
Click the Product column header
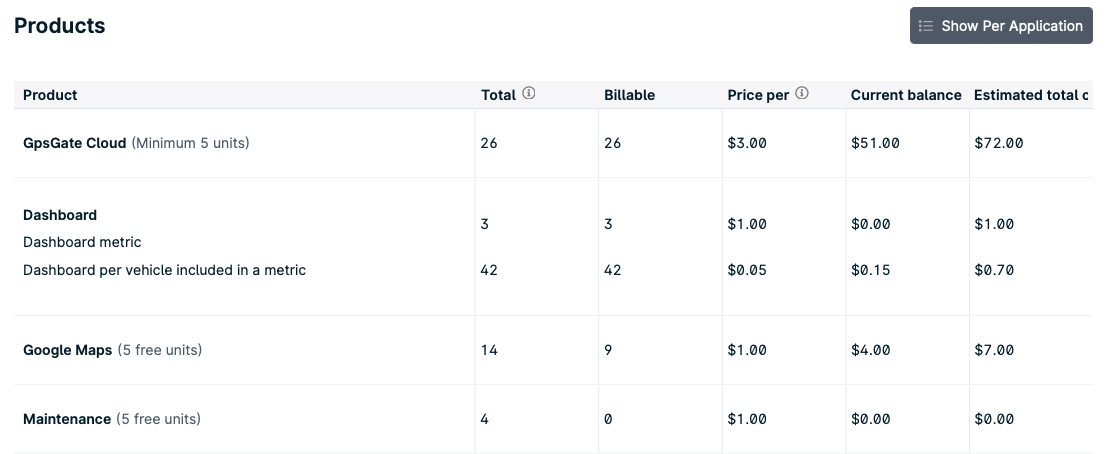pyautogui.click(x=50, y=95)
